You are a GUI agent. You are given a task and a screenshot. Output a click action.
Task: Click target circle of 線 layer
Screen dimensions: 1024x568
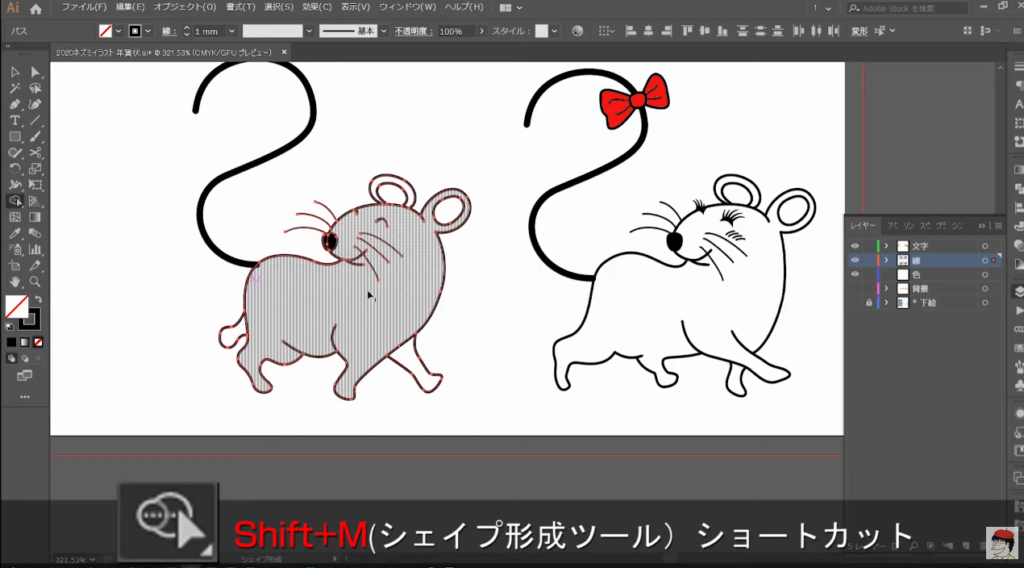coord(985,260)
